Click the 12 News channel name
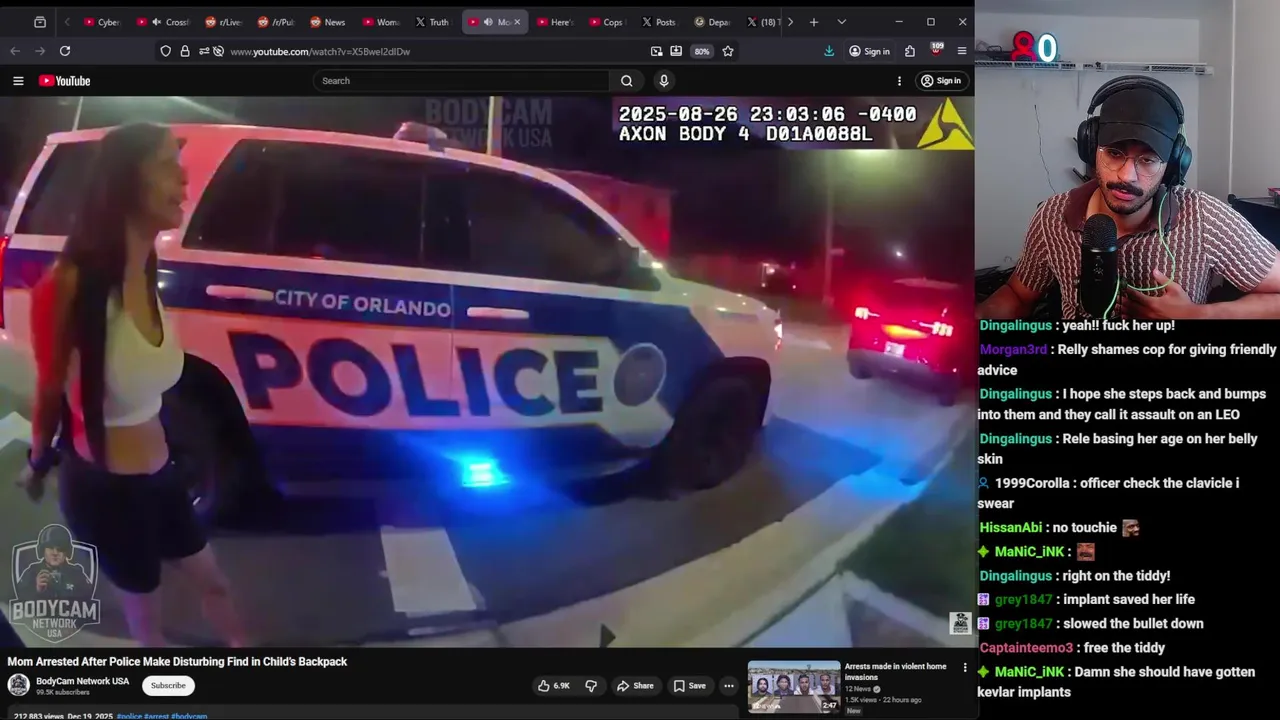 point(858,689)
